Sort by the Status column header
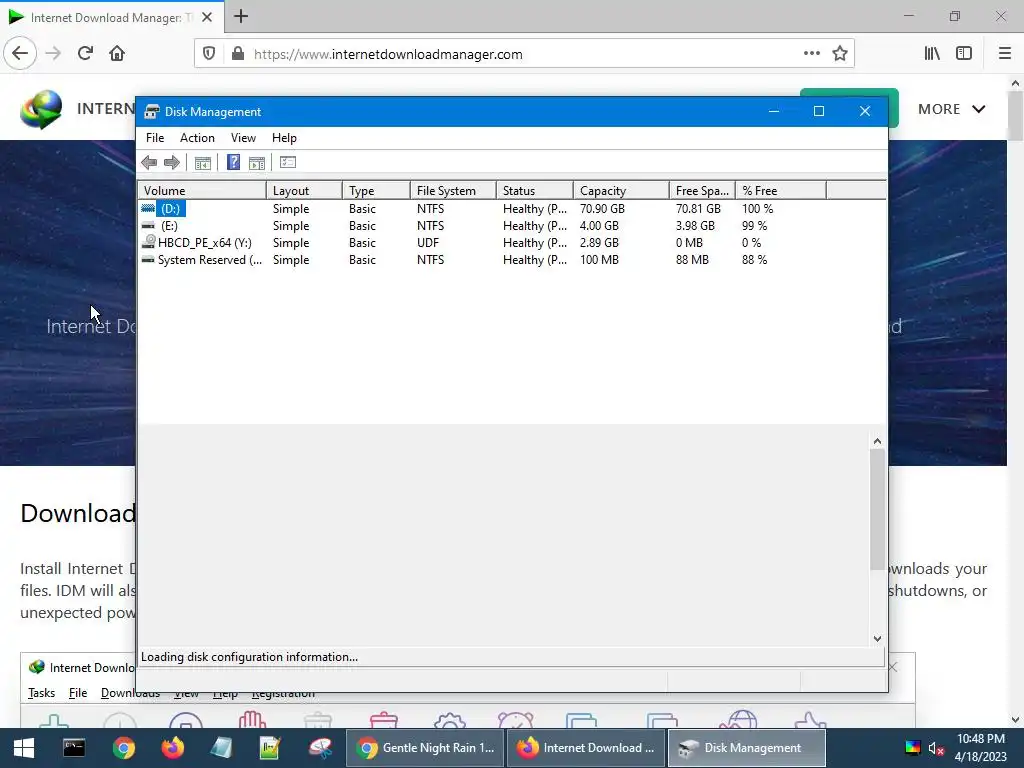This screenshot has height=768, width=1024. (535, 191)
